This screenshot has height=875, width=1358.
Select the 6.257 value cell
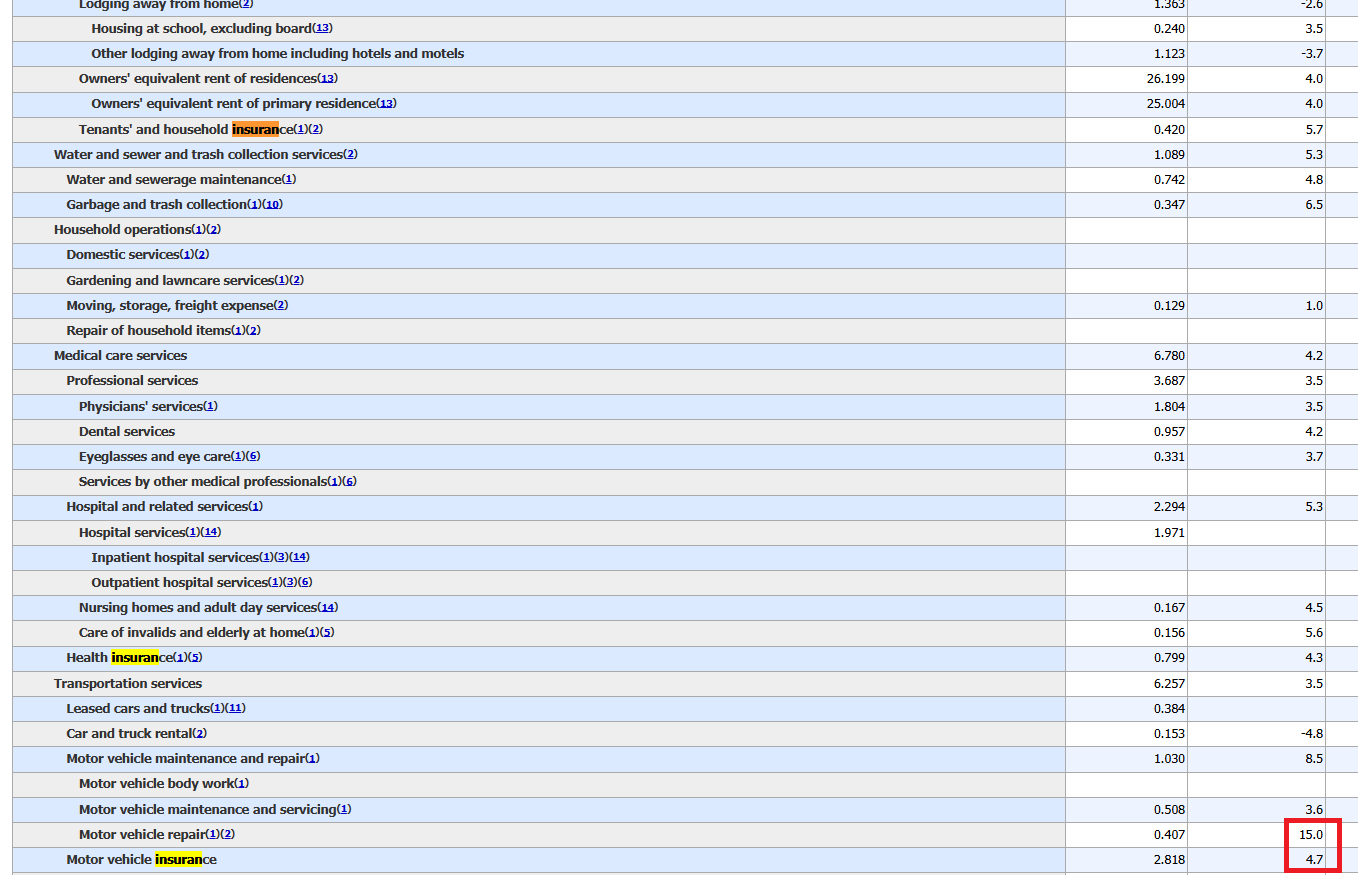tap(1126, 683)
